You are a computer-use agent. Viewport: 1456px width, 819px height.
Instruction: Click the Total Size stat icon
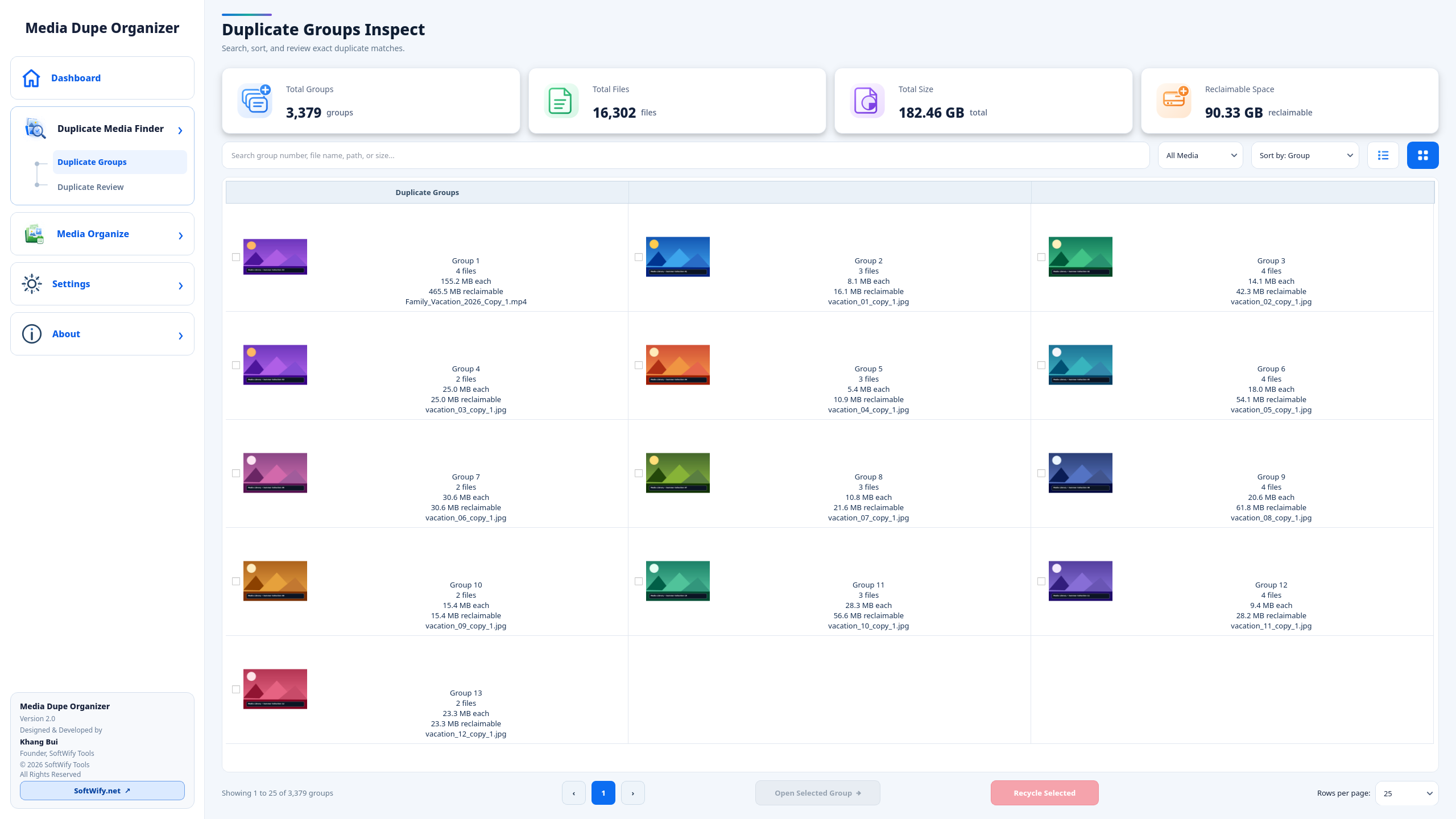[x=867, y=101]
